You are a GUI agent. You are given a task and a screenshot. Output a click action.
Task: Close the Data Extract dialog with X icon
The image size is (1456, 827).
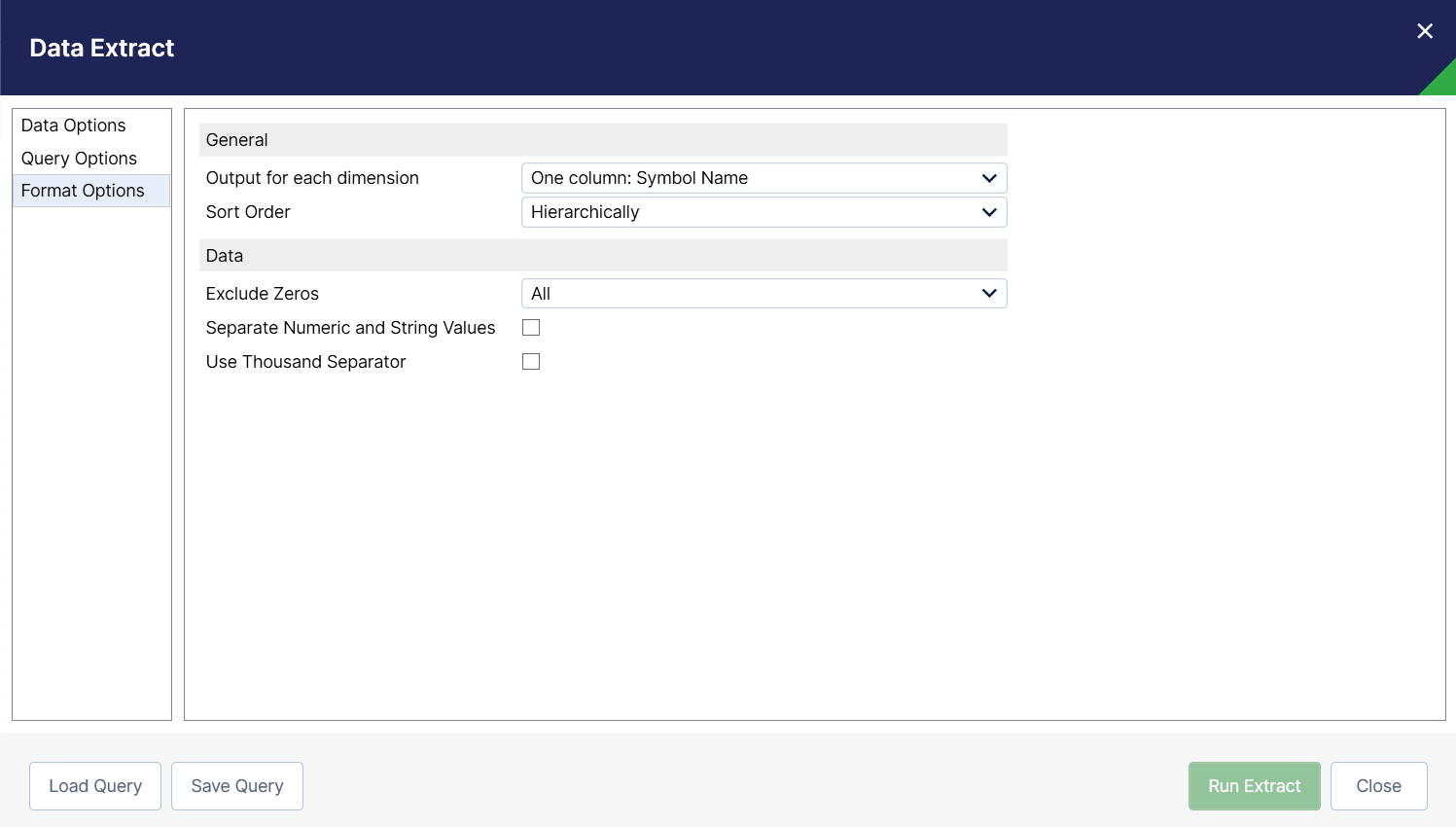[x=1425, y=31]
